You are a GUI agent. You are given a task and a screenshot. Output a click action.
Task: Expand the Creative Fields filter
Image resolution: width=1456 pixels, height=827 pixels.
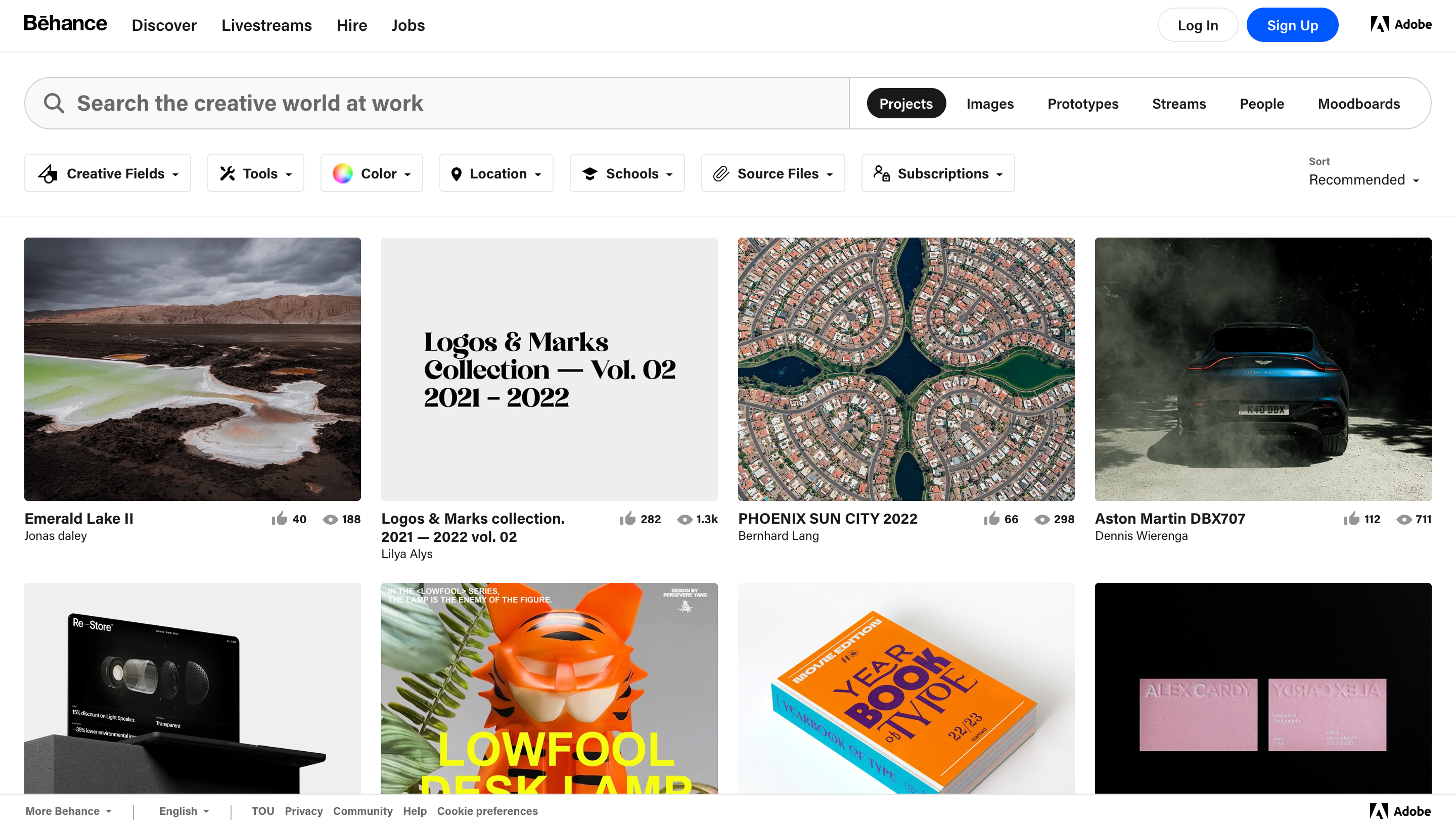pyautogui.click(x=107, y=173)
